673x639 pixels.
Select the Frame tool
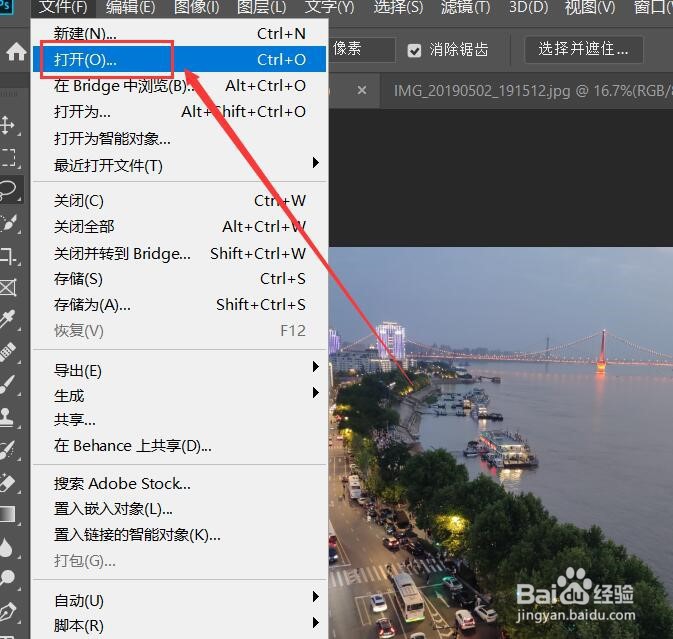point(8,287)
